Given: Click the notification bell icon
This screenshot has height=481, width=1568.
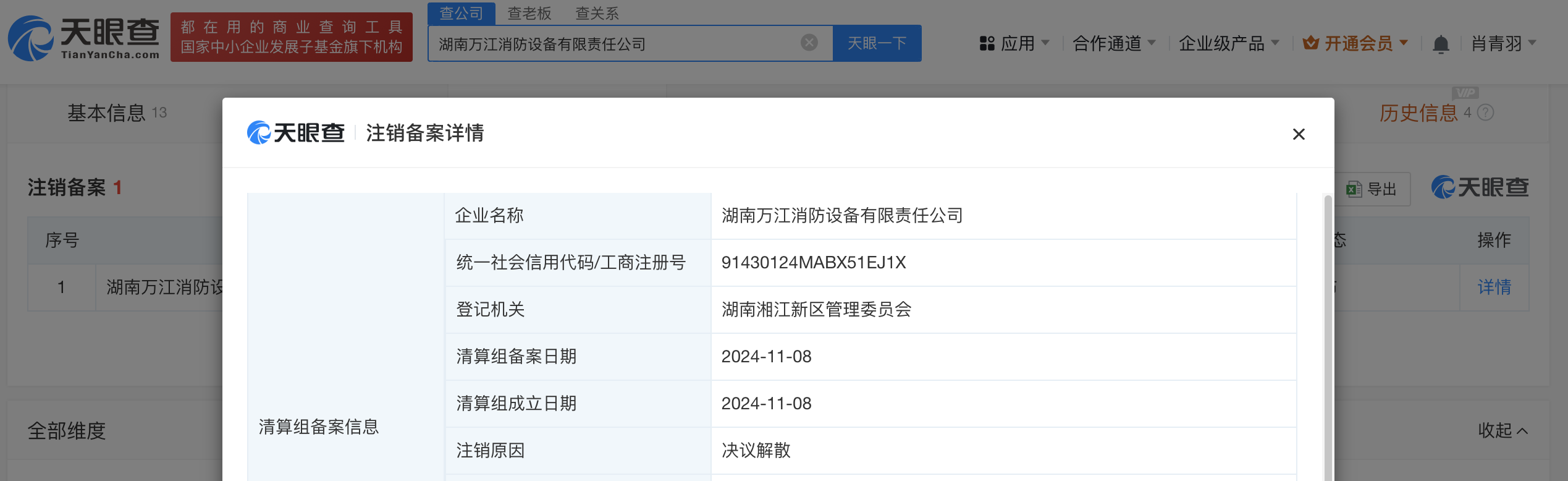Looking at the screenshot, I should click(x=1441, y=44).
